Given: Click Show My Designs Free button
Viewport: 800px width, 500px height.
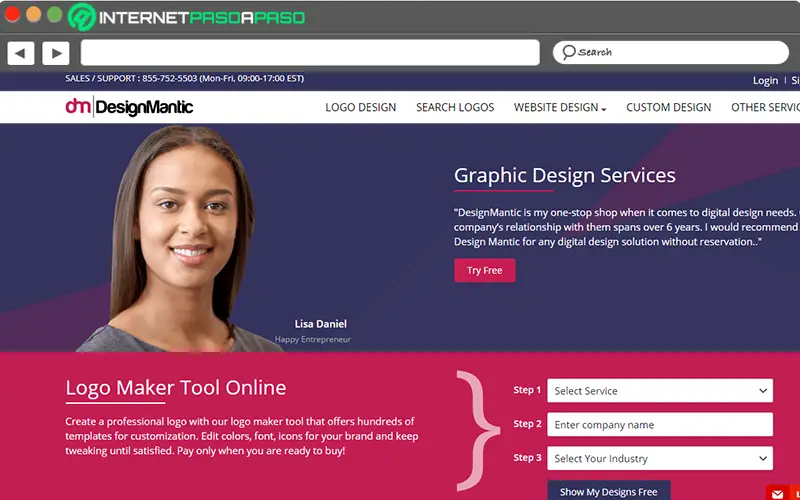Looking at the screenshot, I should [609, 491].
